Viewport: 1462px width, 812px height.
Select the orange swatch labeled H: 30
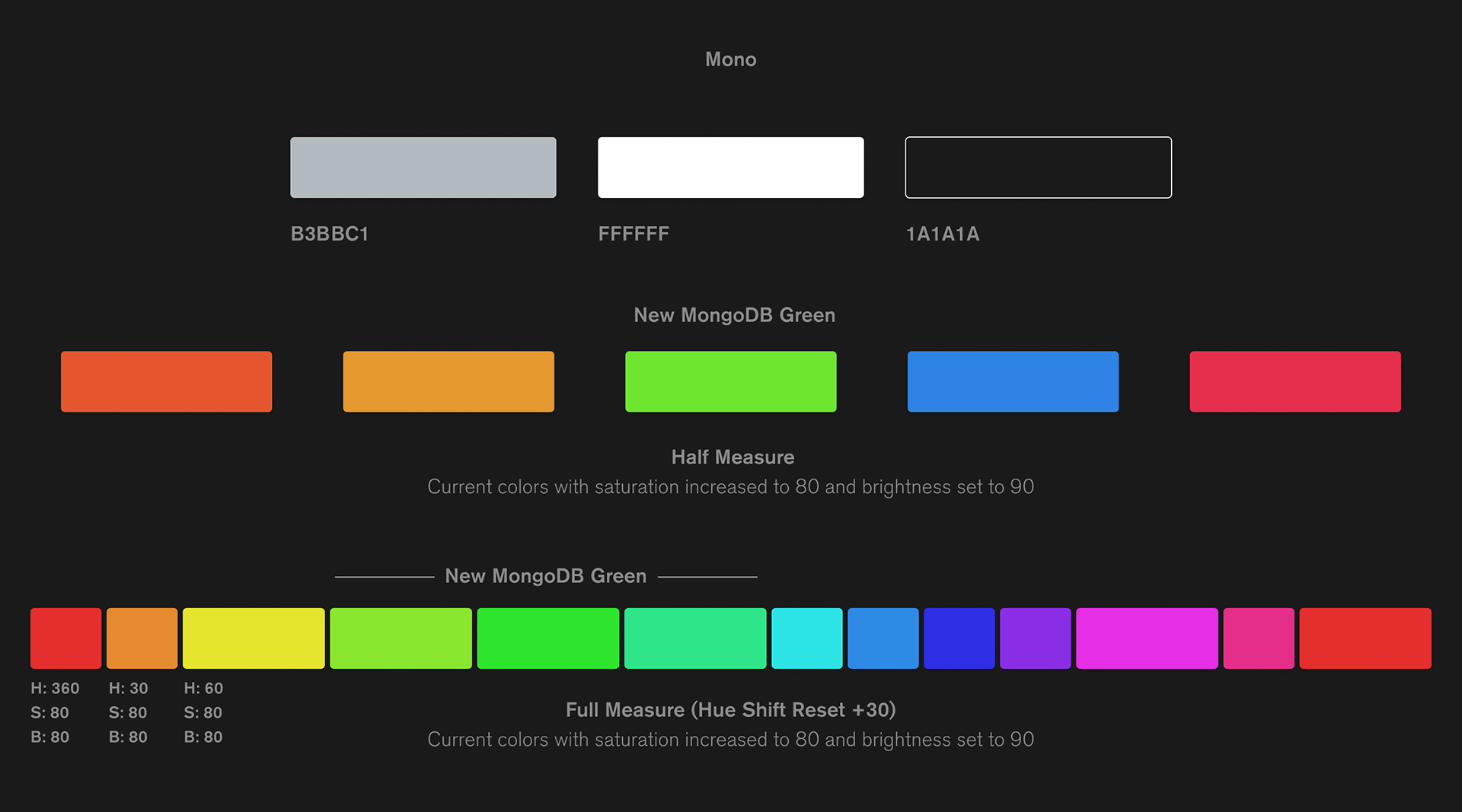click(142, 638)
